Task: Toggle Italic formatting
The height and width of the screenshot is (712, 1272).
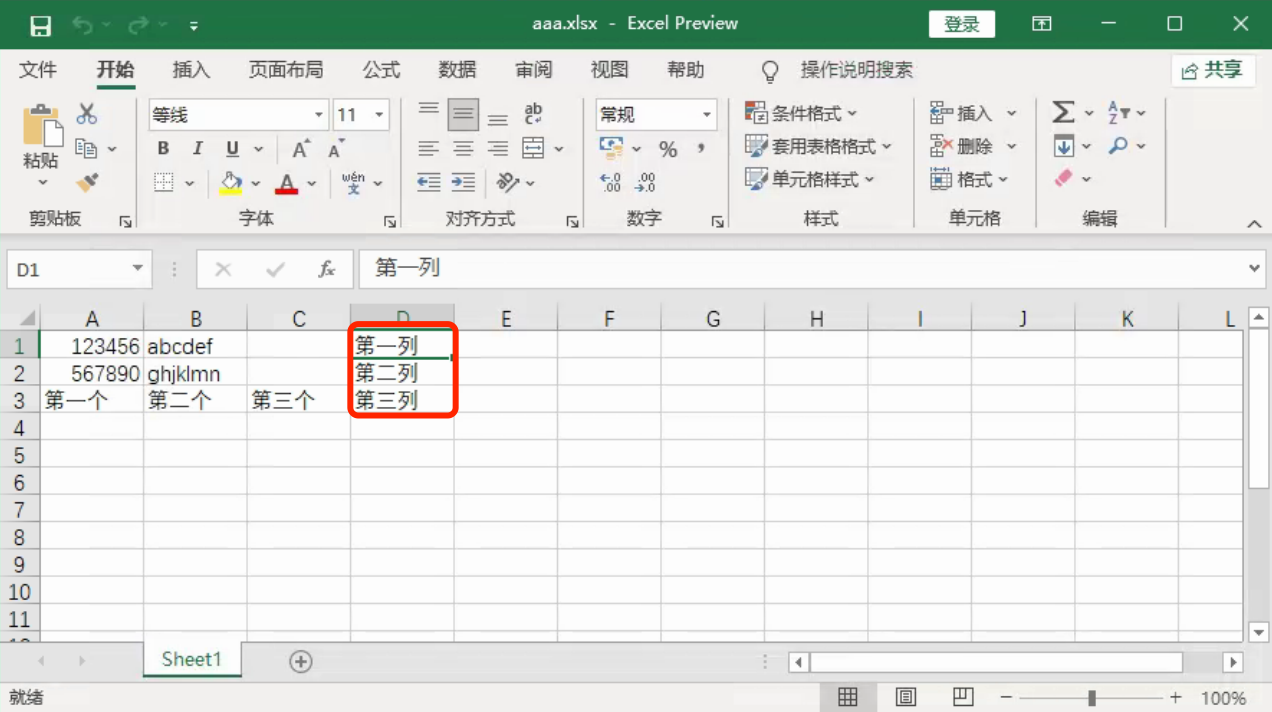Action: pos(197,149)
